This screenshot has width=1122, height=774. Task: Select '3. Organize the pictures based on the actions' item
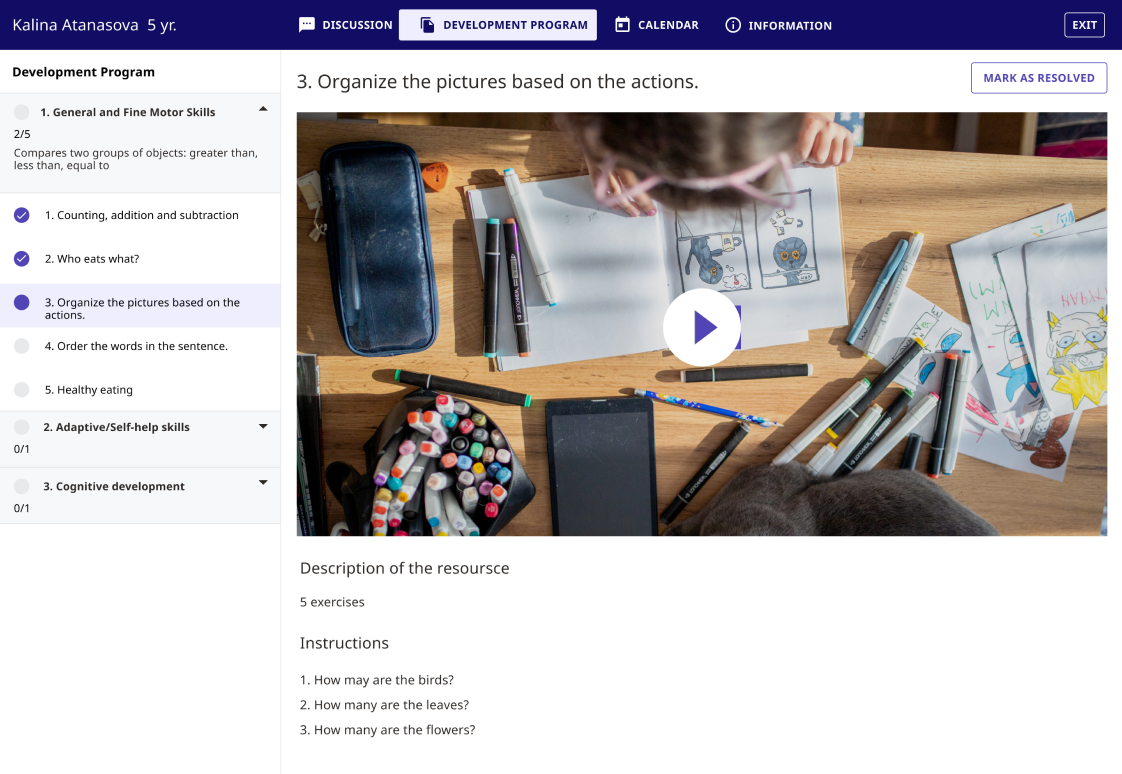coord(140,306)
